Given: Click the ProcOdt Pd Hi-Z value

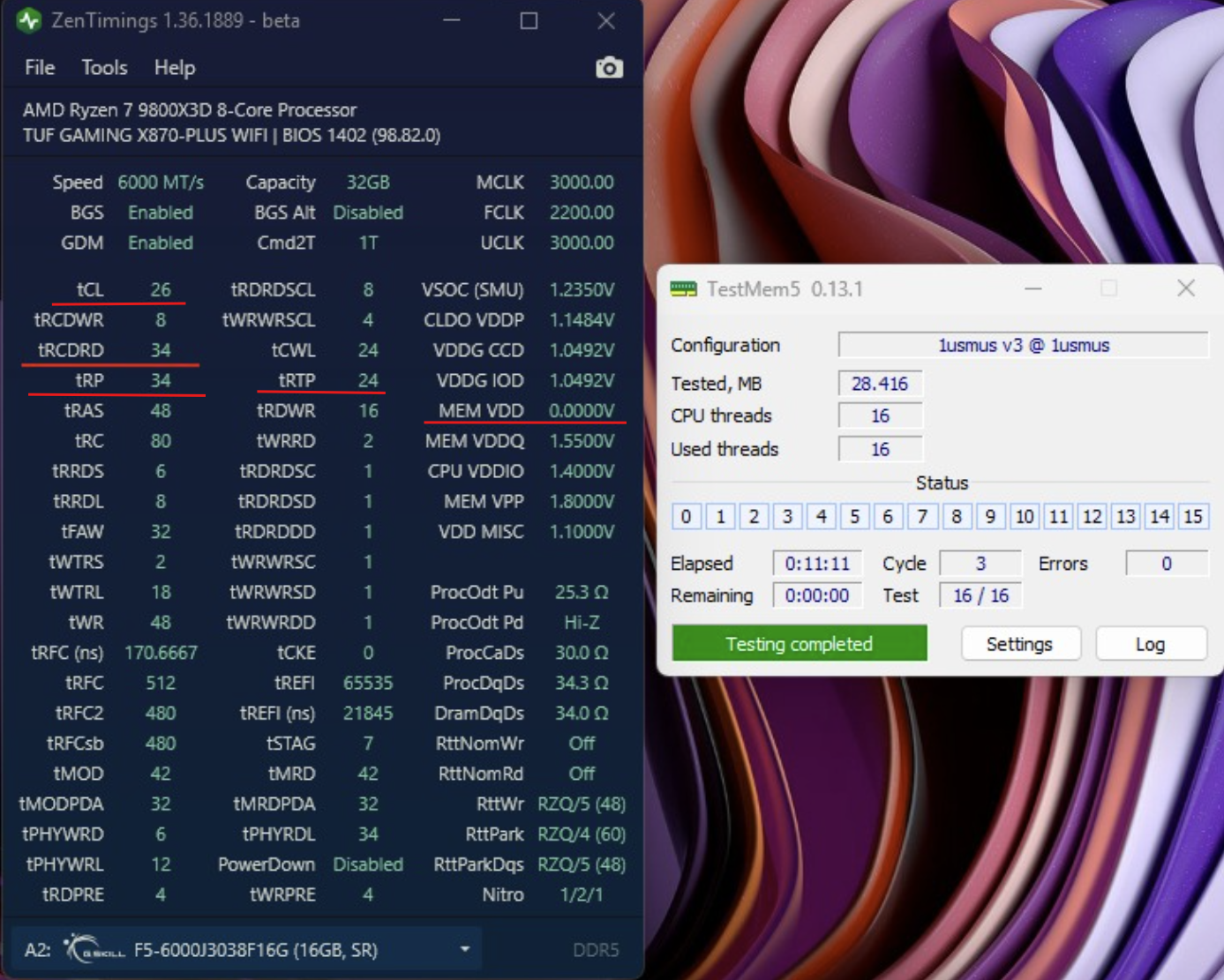Looking at the screenshot, I should tap(582, 622).
